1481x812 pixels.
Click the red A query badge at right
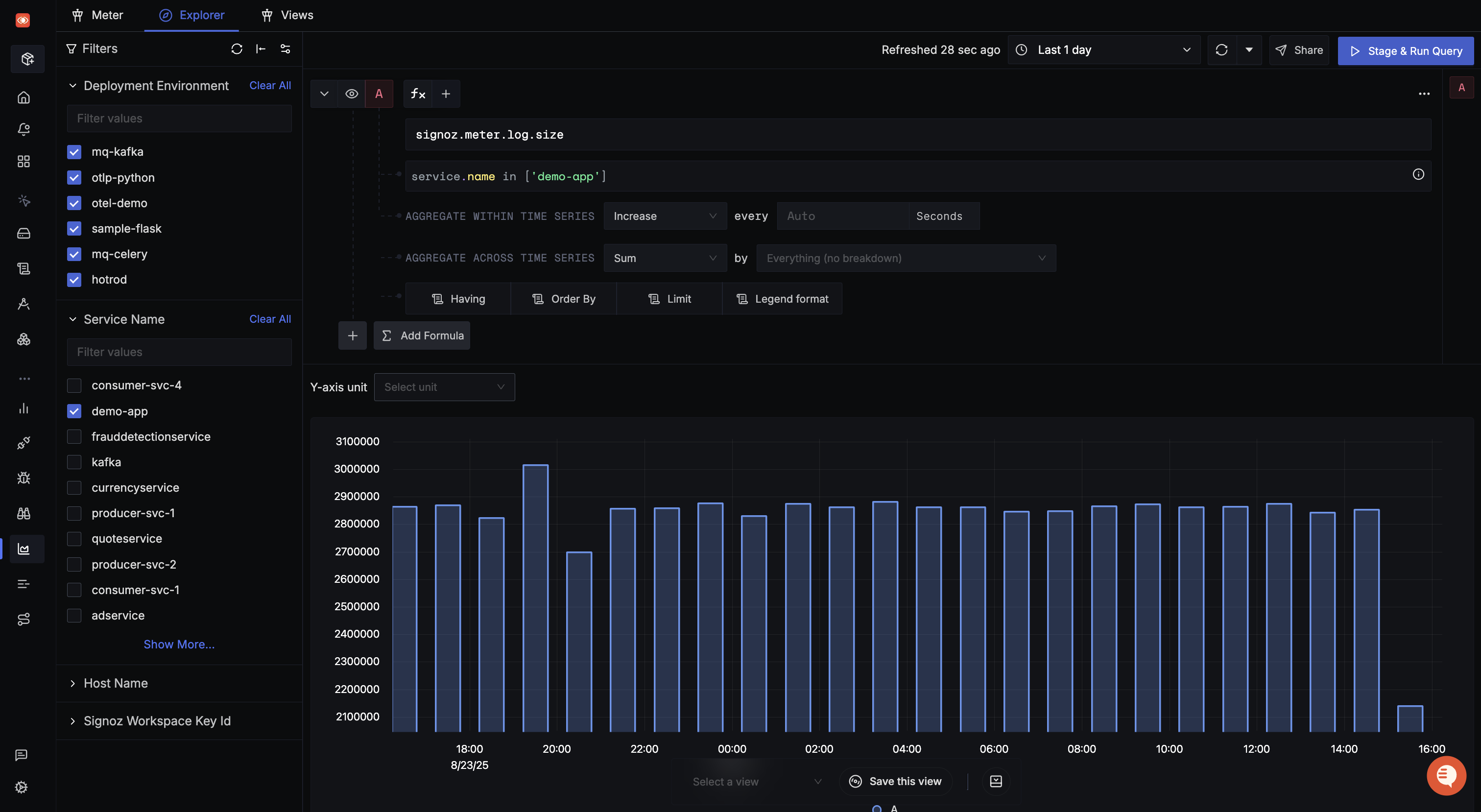(1461, 87)
